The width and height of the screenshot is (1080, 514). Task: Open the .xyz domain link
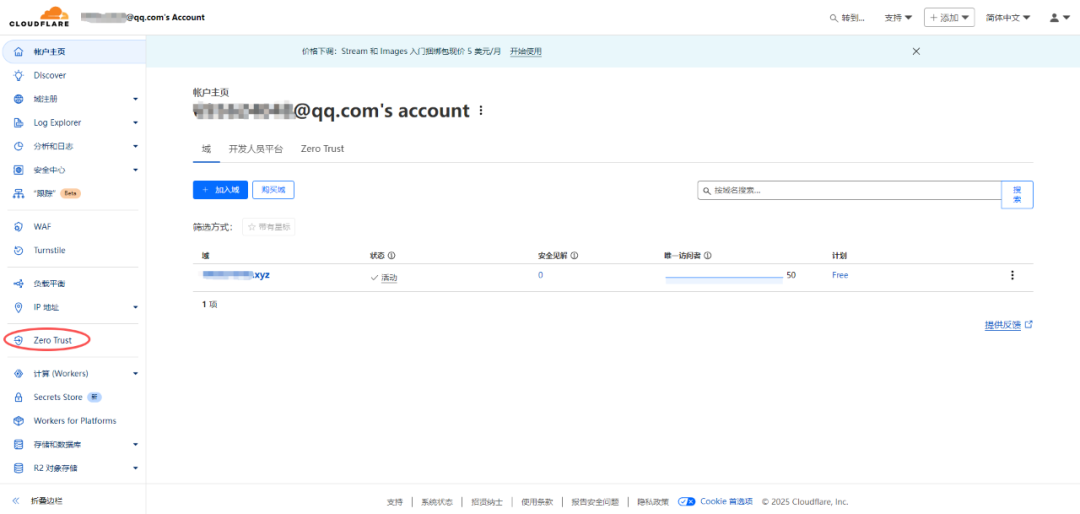236,275
